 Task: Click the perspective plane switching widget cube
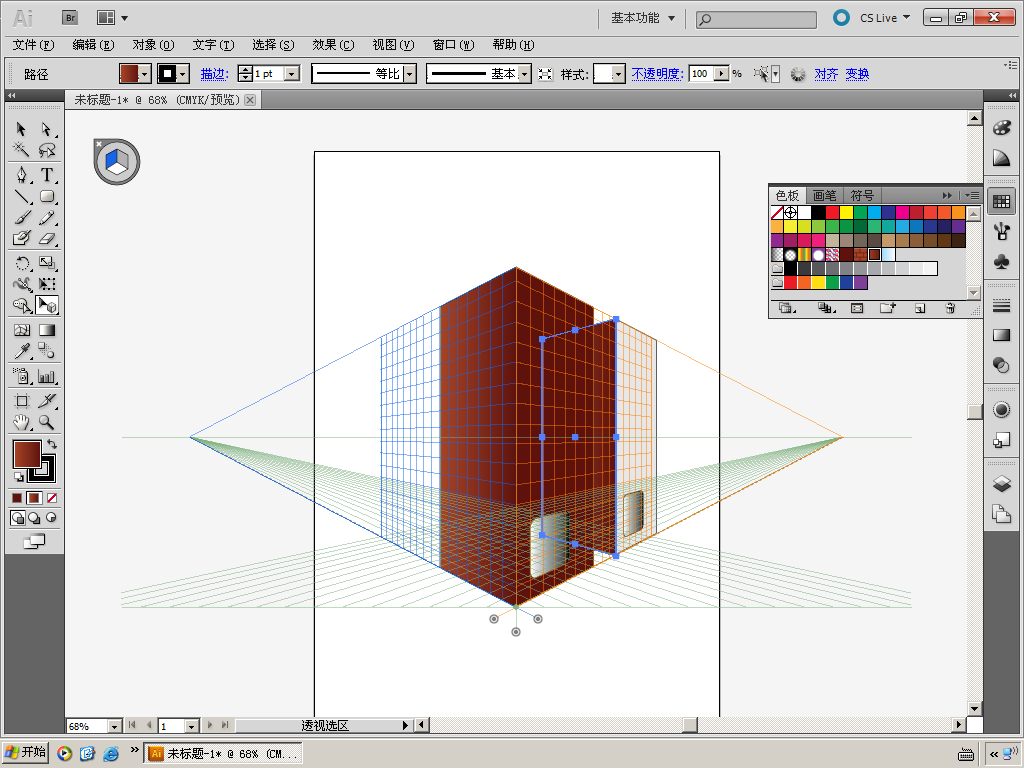(x=117, y=161)
